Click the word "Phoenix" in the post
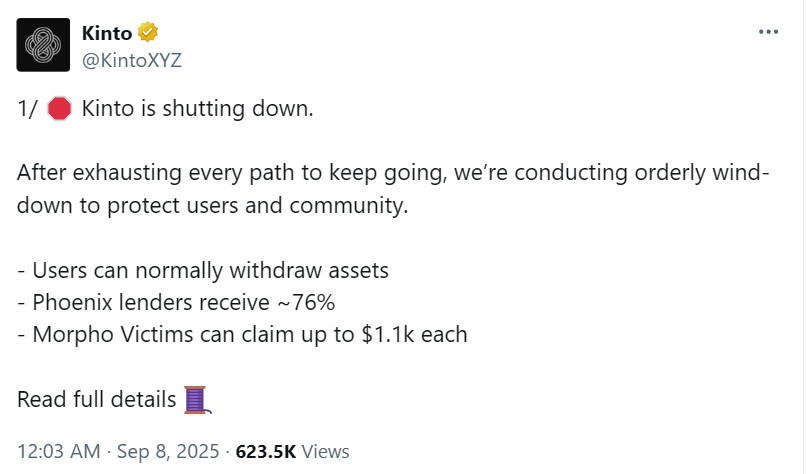 pos(70,302)
